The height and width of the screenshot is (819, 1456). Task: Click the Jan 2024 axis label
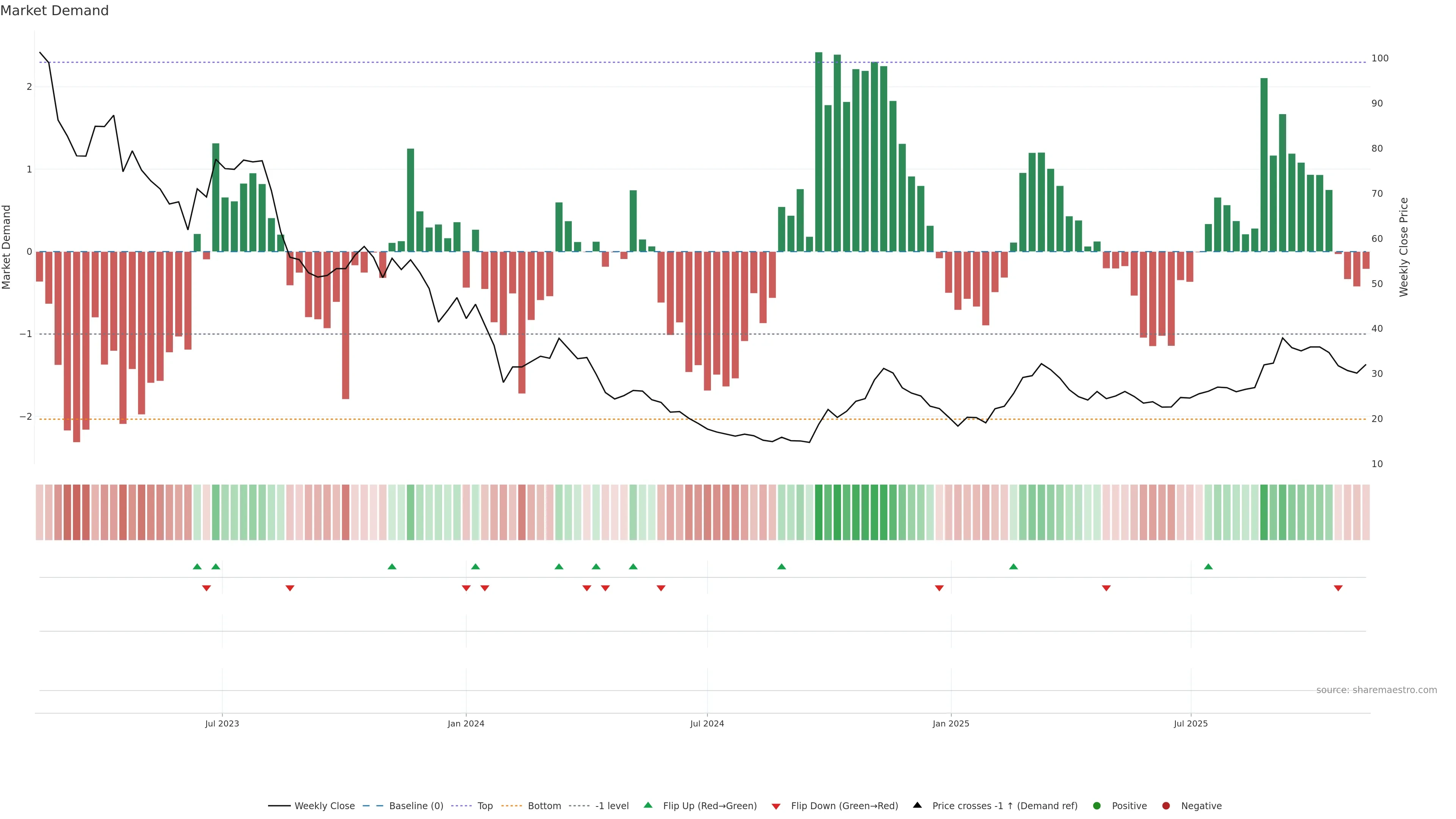pos(466,723)
